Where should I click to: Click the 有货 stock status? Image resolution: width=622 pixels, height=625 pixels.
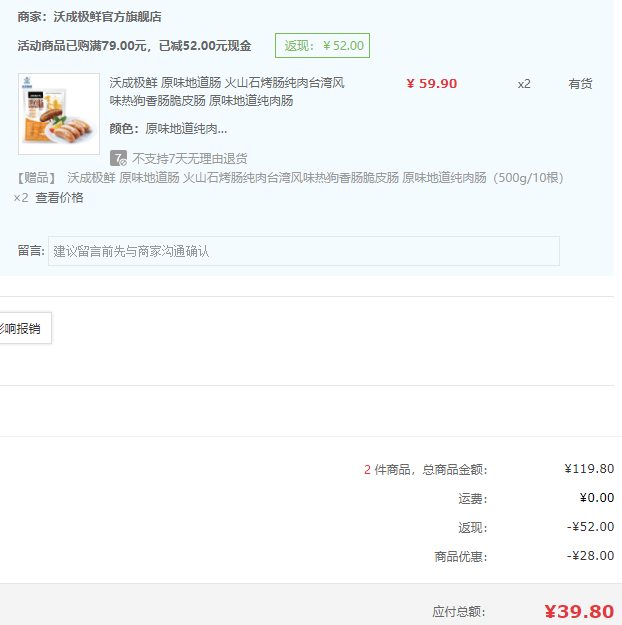(x=580, y=84)
